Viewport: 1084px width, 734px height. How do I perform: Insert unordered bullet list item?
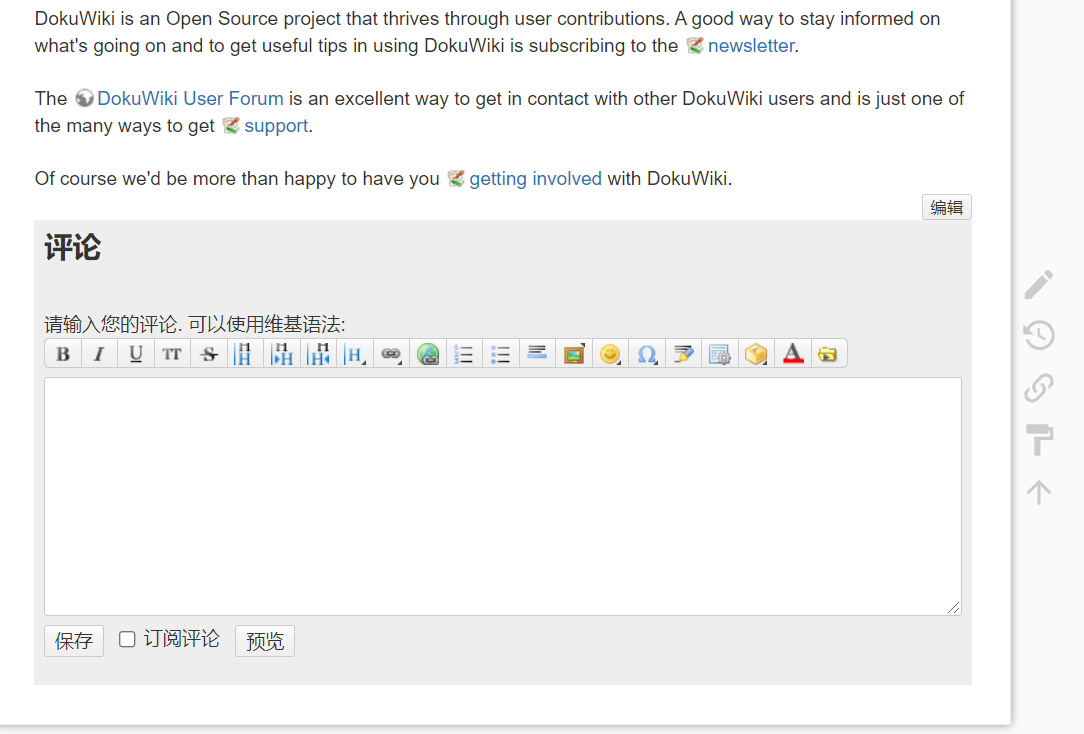point(501,354)
